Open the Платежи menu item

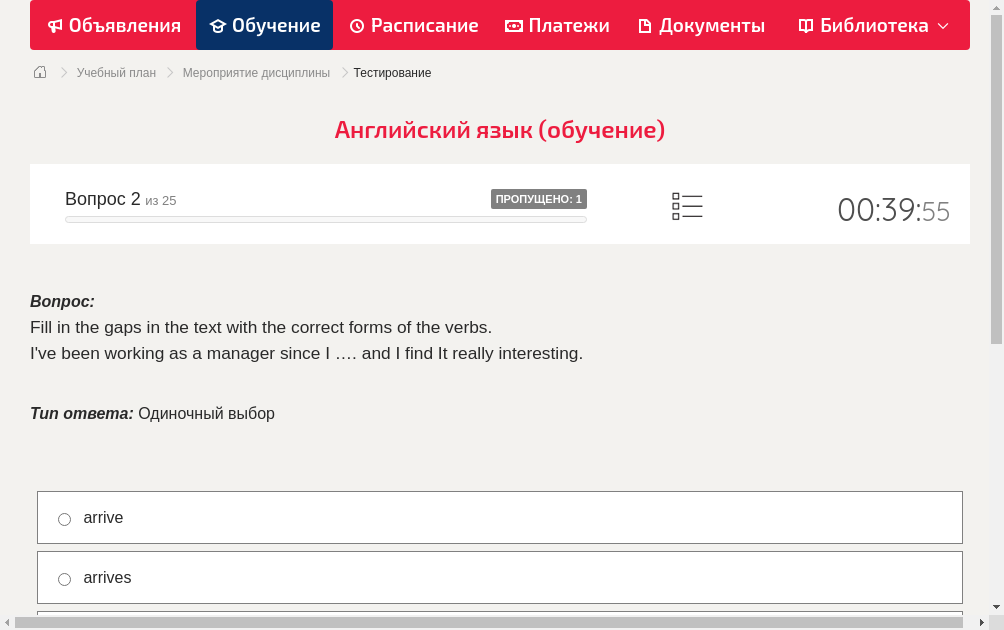[568, 26]
